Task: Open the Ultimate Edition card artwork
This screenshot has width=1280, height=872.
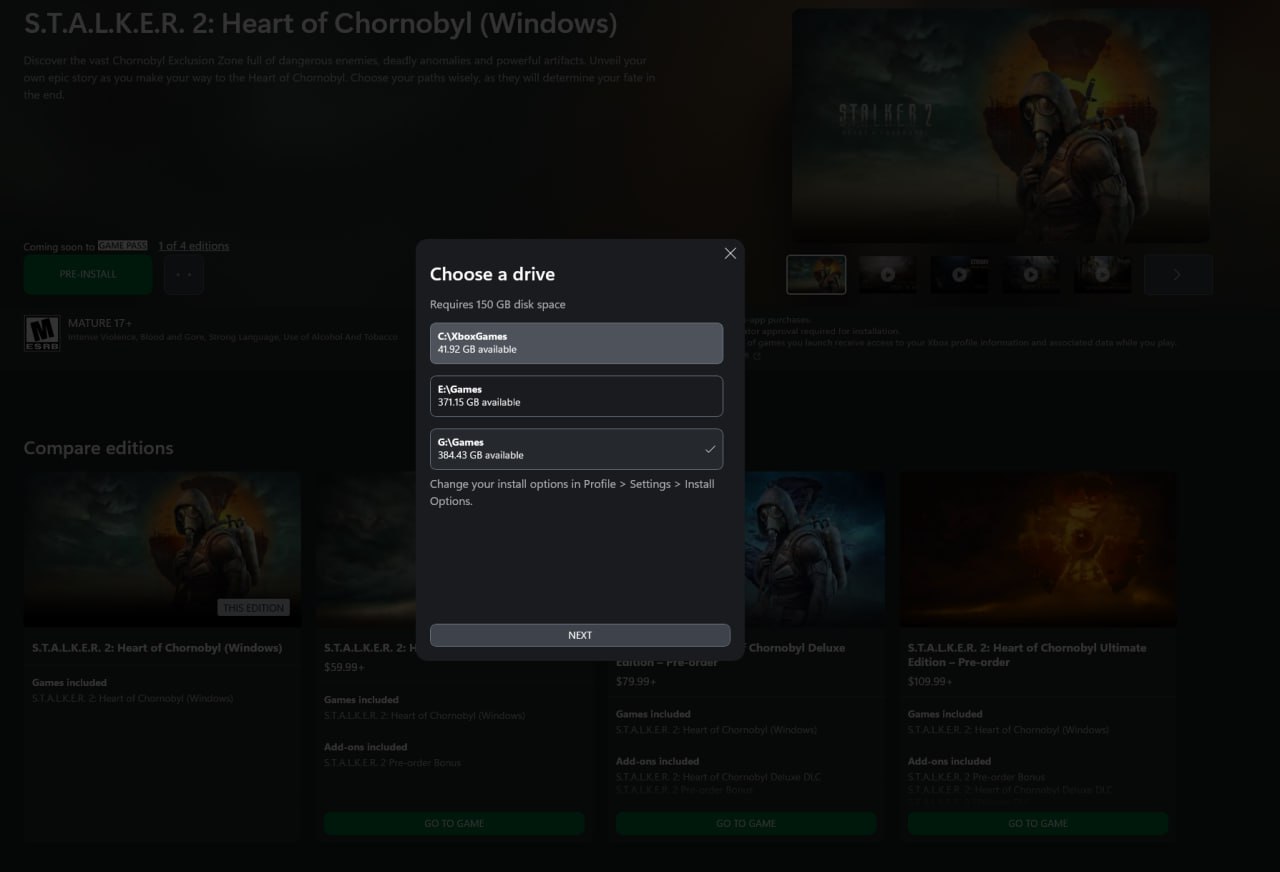Action: click(x=1038, y=549)
